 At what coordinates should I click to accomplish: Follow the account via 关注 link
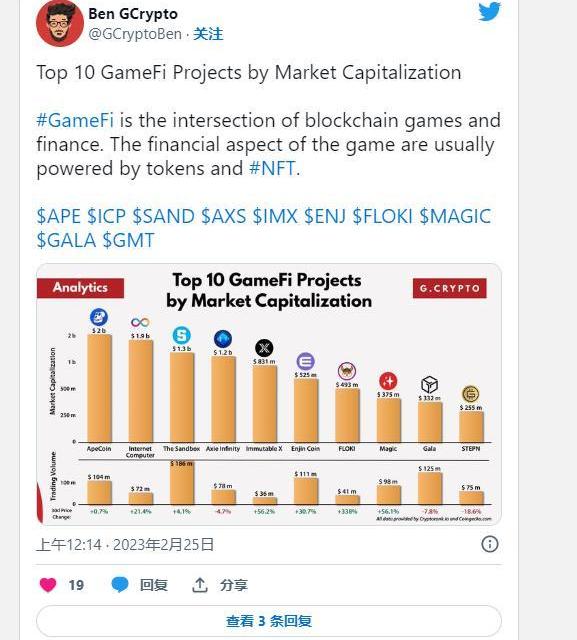(208, 34)
